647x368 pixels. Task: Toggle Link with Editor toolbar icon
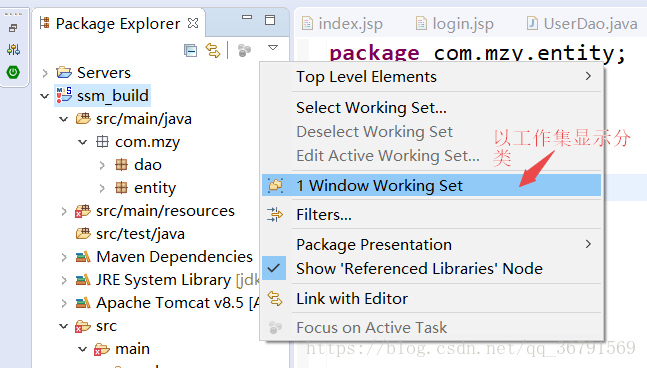(213, 50)
